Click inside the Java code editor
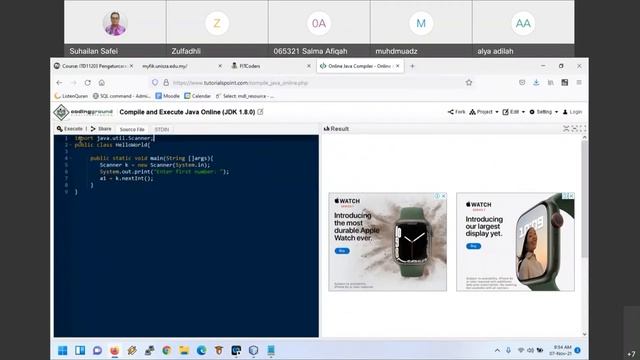The height and width of the screenshot is (360, 640). click(186, 236)
